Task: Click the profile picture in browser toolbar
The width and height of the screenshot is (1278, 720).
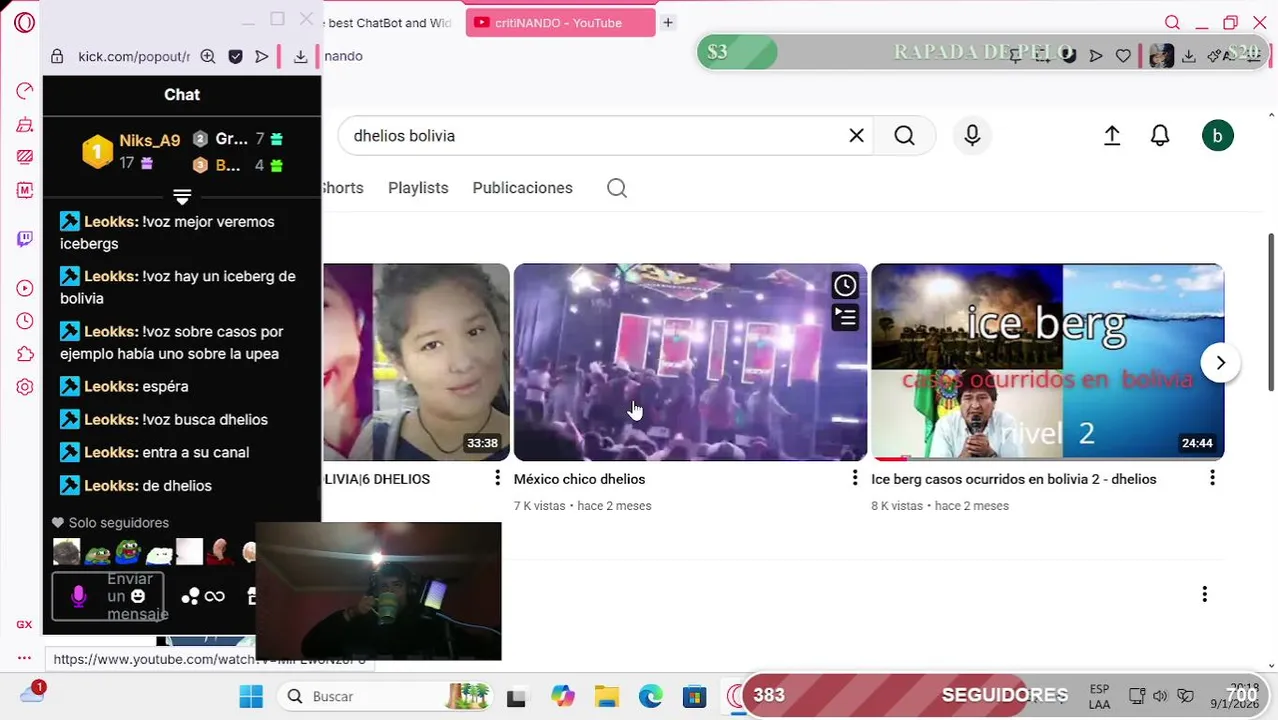Action: 1161,56
